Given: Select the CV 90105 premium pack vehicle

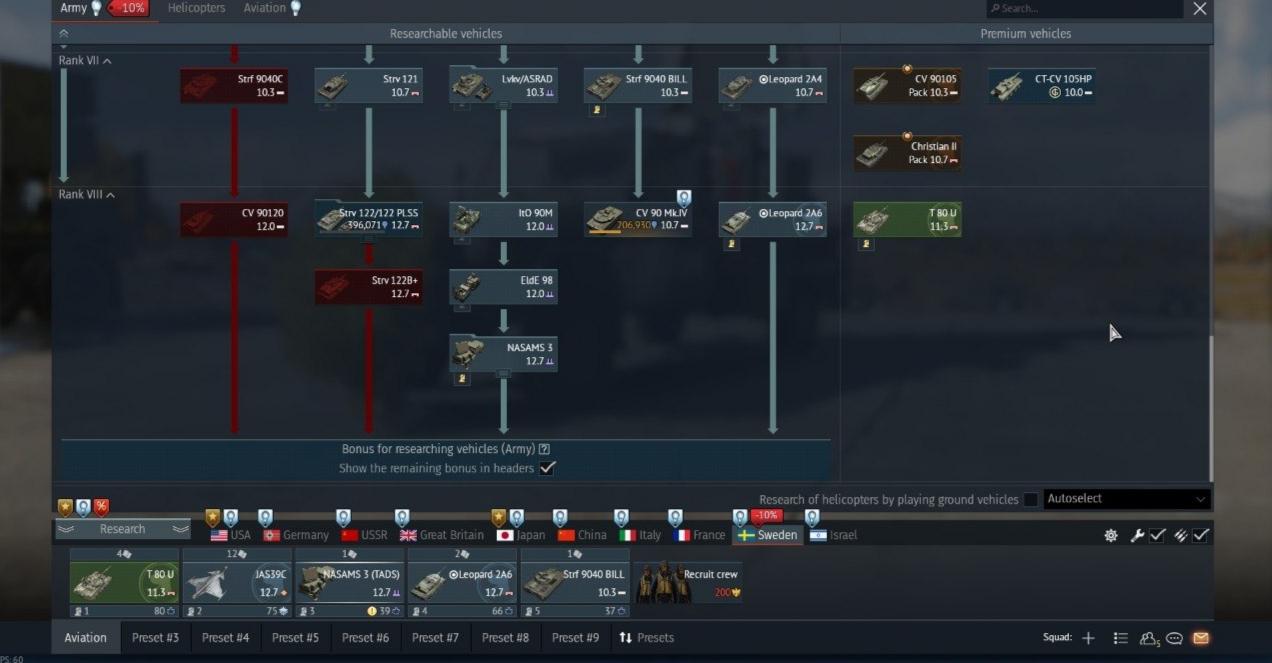Looking at the screenshot, I should [x=907, y=86].
